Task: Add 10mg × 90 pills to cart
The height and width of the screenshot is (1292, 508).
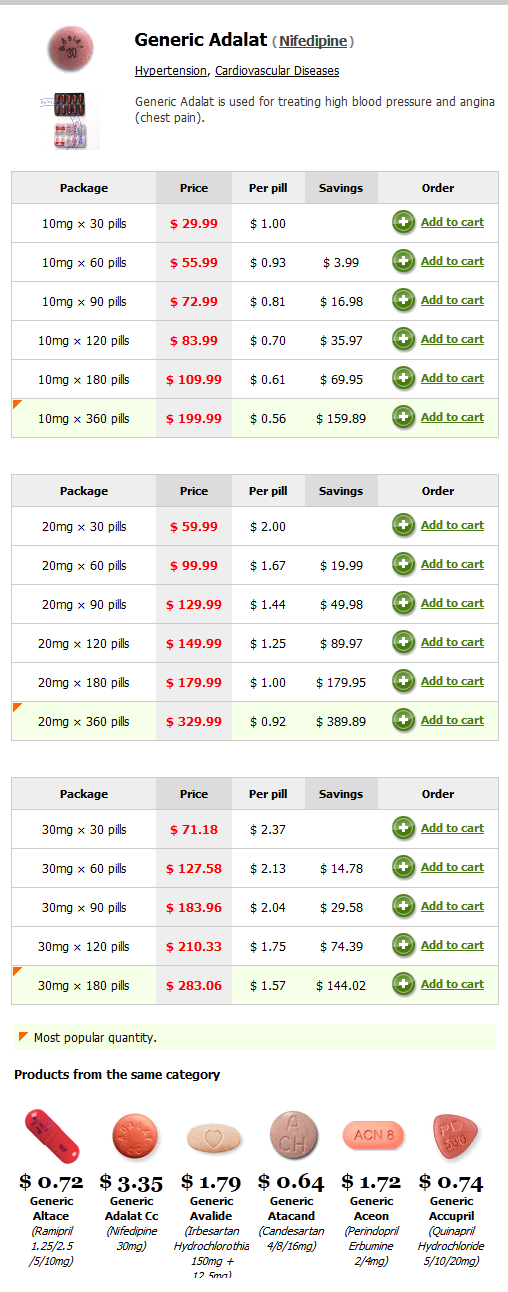Action: point(452,300)
